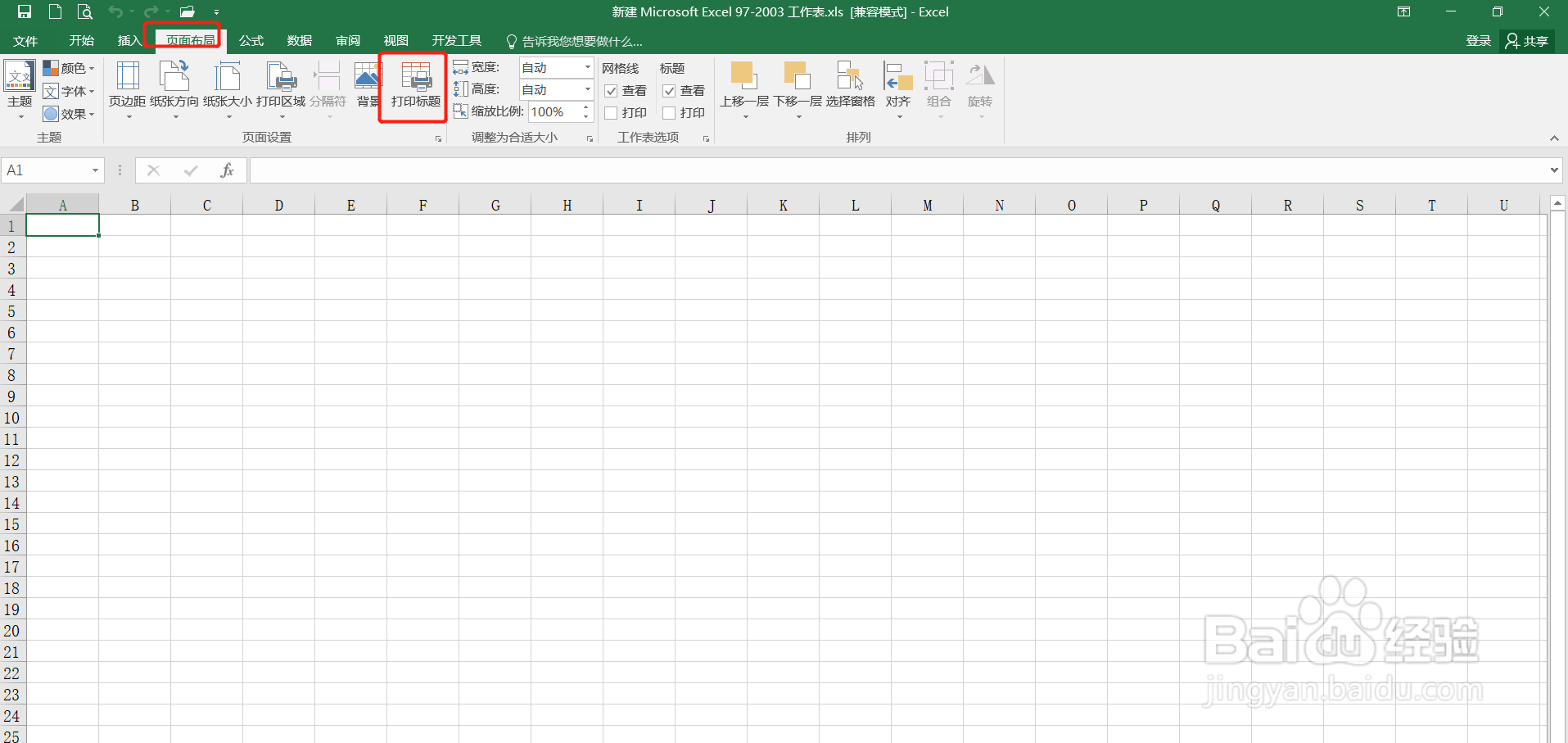Toggle Headings View (查看) checkbox

(x=669, y=91)
